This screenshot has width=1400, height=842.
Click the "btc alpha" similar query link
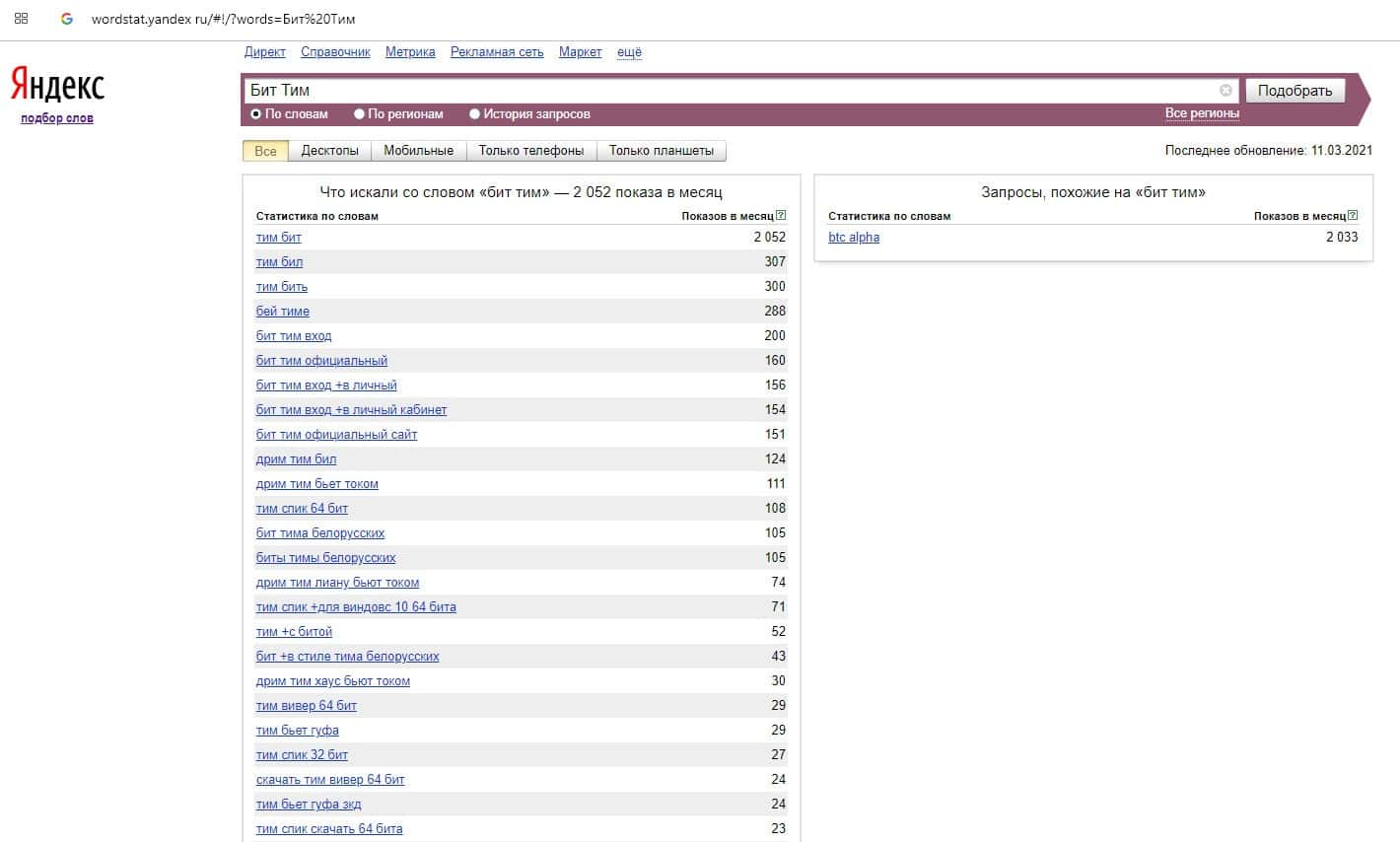pos(854,238)
